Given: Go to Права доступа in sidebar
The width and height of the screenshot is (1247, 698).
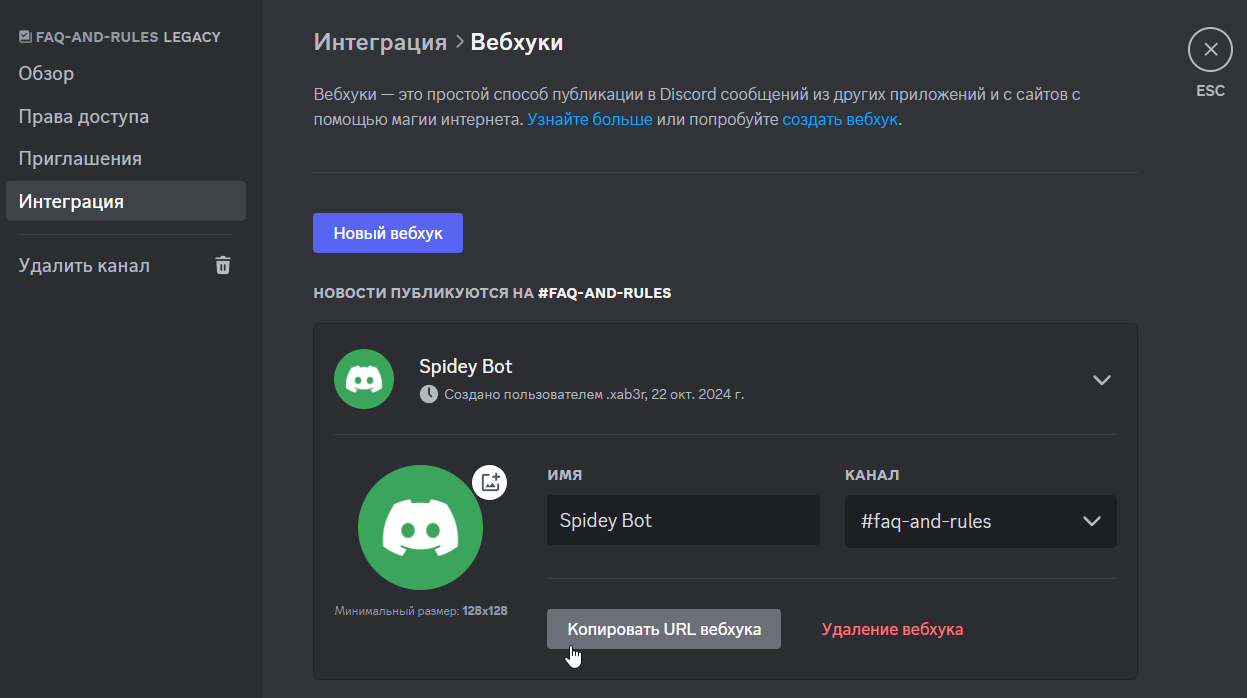Looking at the screenshot, I should click(x=84, y=117).
